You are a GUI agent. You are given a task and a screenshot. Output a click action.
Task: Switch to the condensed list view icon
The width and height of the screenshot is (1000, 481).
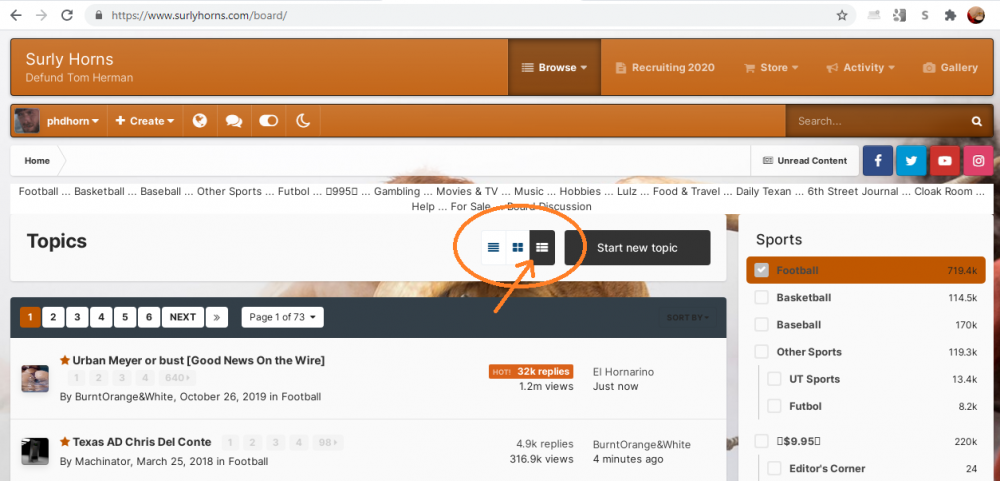click(494, 248)
